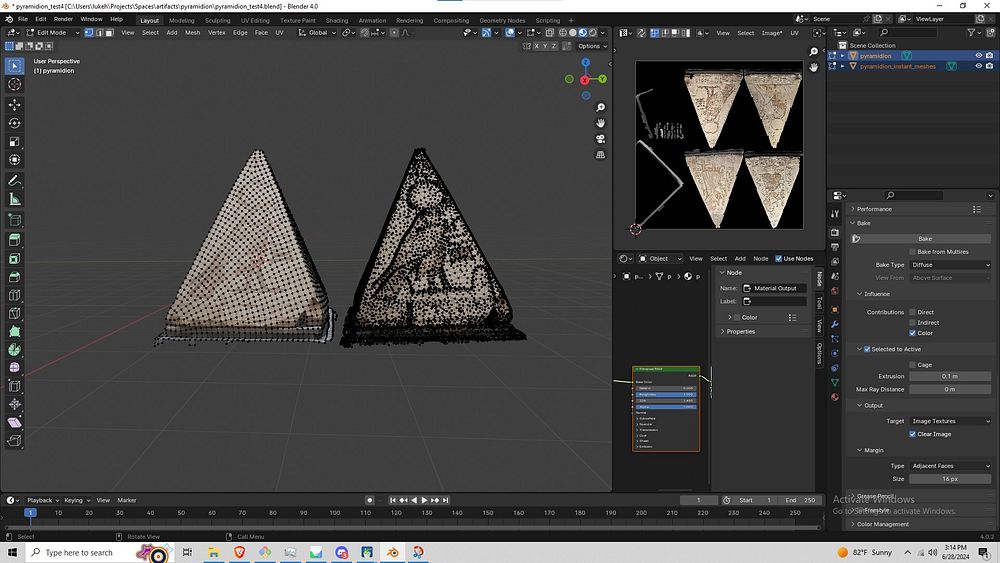Screen dimensions: 1000x563
Task: Click the image editor zoom magnifier icon
Action: 815,51
